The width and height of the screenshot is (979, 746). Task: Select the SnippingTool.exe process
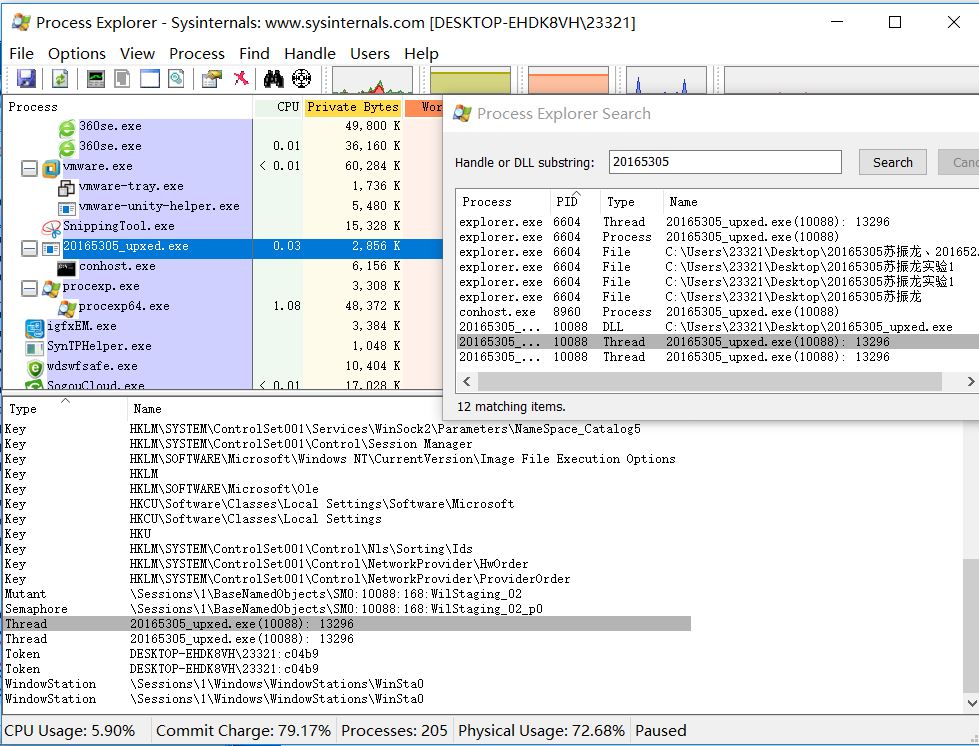point(119,226)
